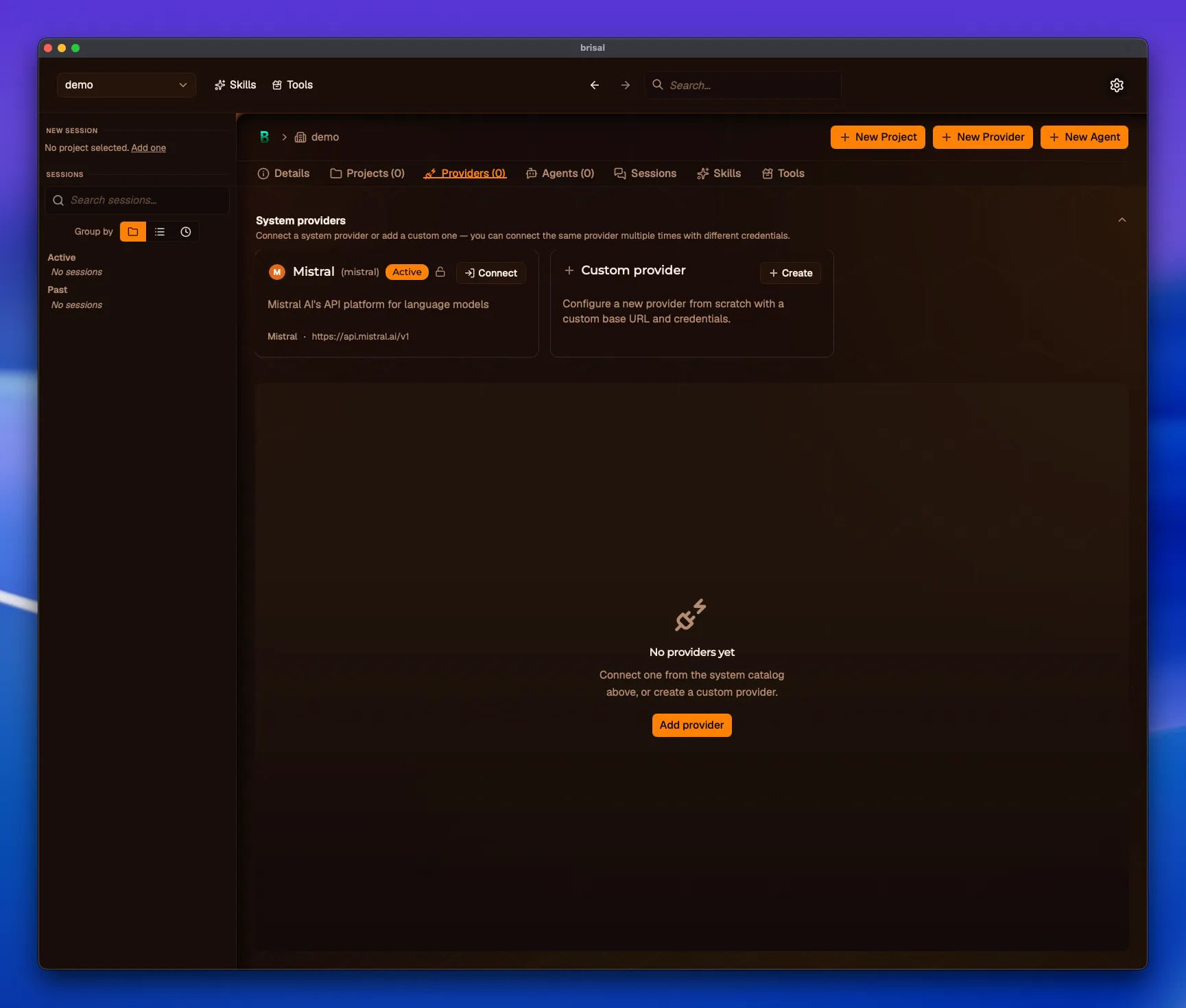The height and width of the screenshot is (1008, 1186).
Task: Go forward with the right arrow
Action: click(626, 85)
